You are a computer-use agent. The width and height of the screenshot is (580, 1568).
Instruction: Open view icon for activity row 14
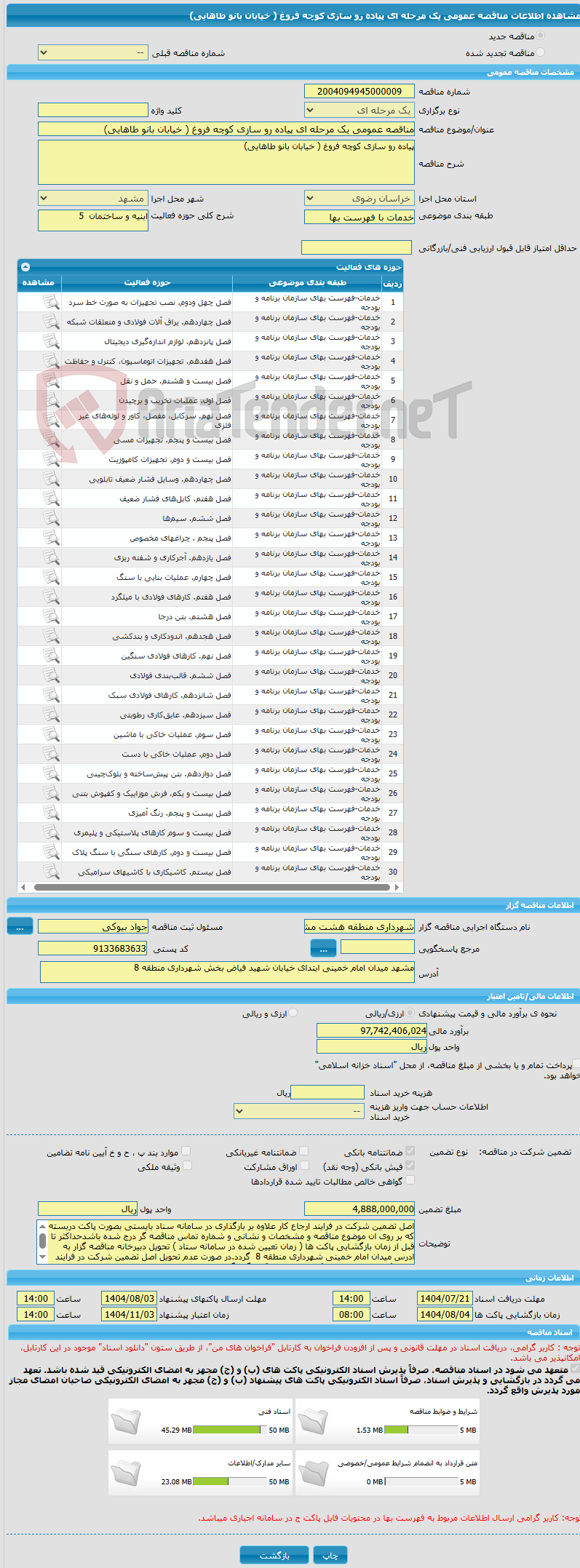click(51, 557)
